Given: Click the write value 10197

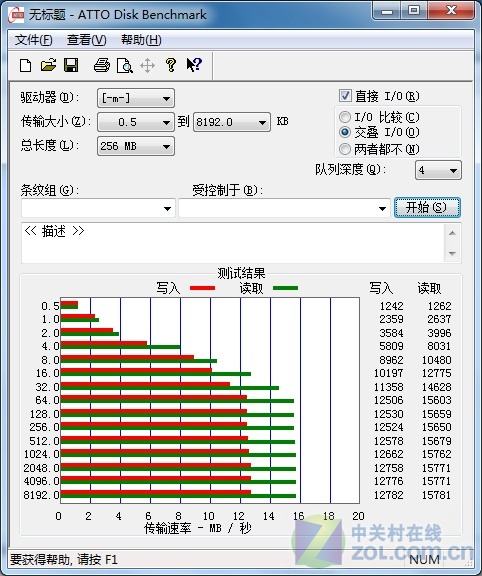Looking at the screenshot, I should click(x=389, y=373).
